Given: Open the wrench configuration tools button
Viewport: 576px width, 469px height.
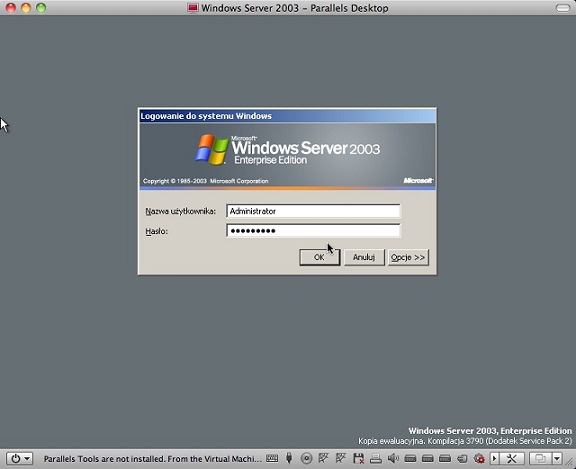Looking at the screenshot, I should (x=512, y=458).
